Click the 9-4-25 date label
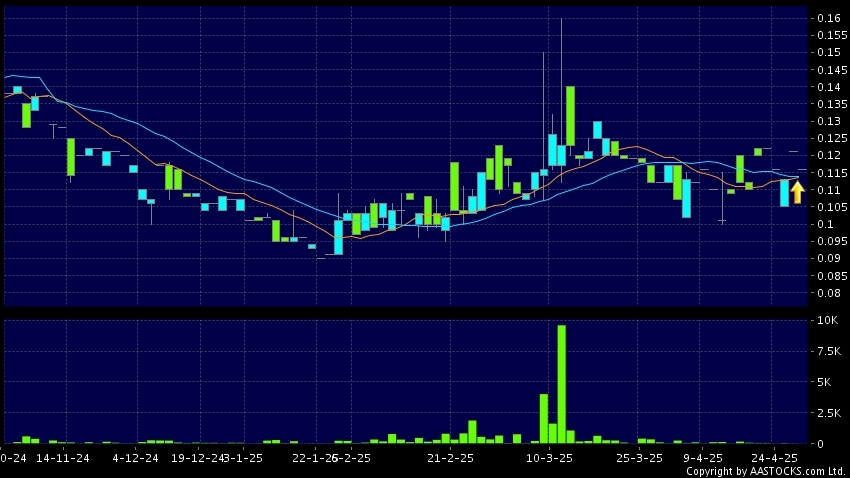Viewport: 850px width, 478px height. pos(703,458)
